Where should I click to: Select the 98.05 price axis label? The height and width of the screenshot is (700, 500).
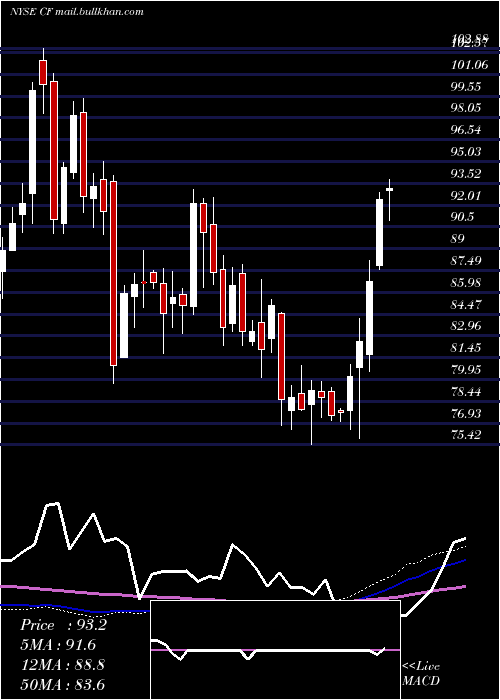click(x=466, y=108)
